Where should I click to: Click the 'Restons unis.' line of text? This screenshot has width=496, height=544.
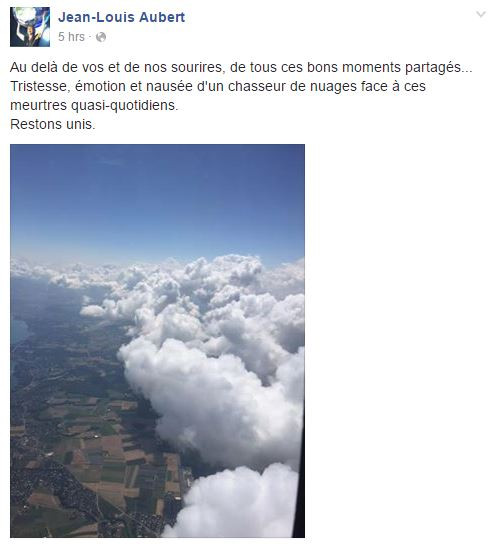(52, 124)
